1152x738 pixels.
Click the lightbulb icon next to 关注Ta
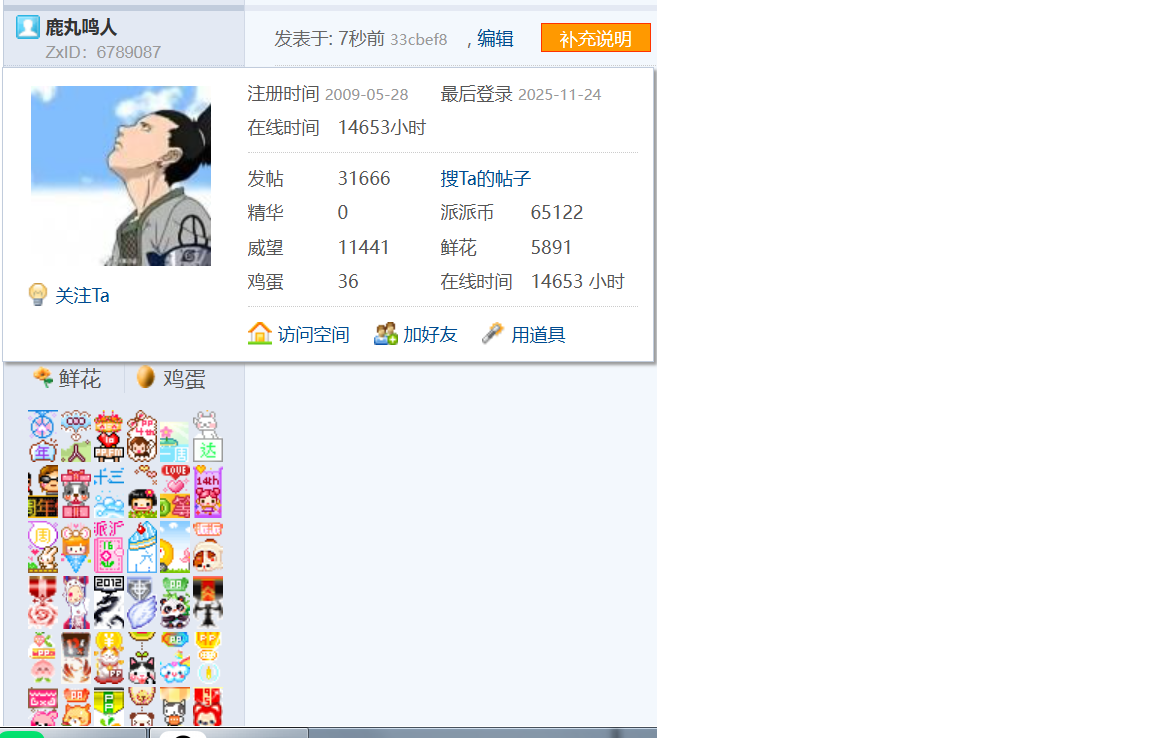click(x=38, y=295)
